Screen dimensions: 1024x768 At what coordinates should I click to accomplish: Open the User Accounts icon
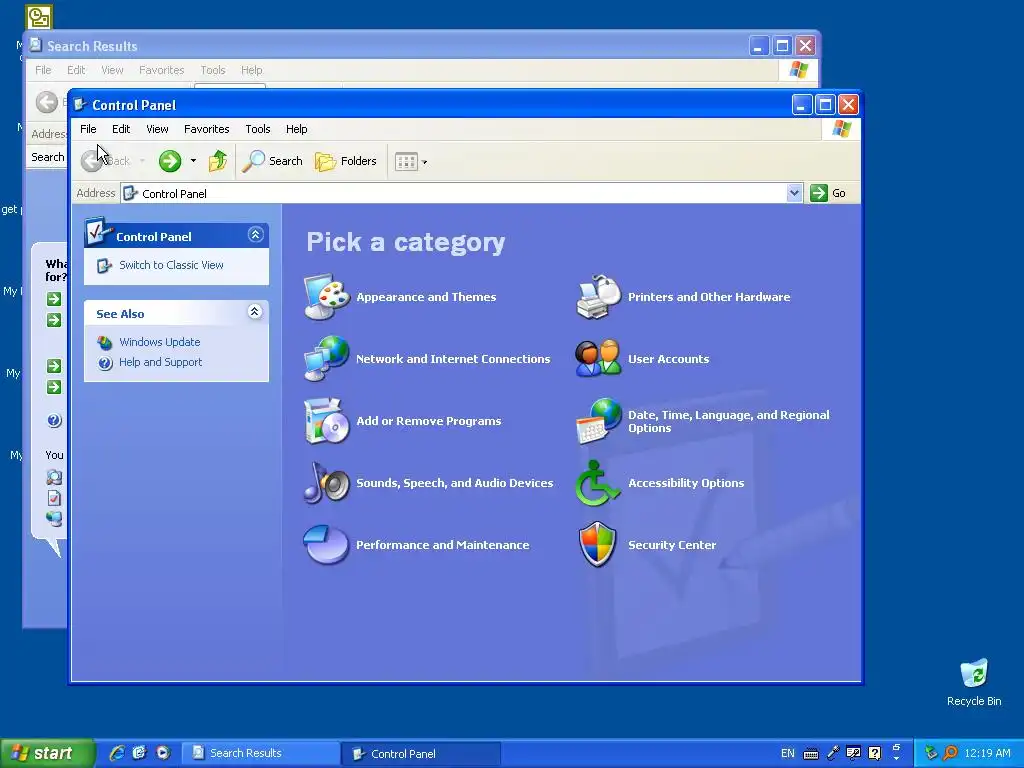(598, 359)
